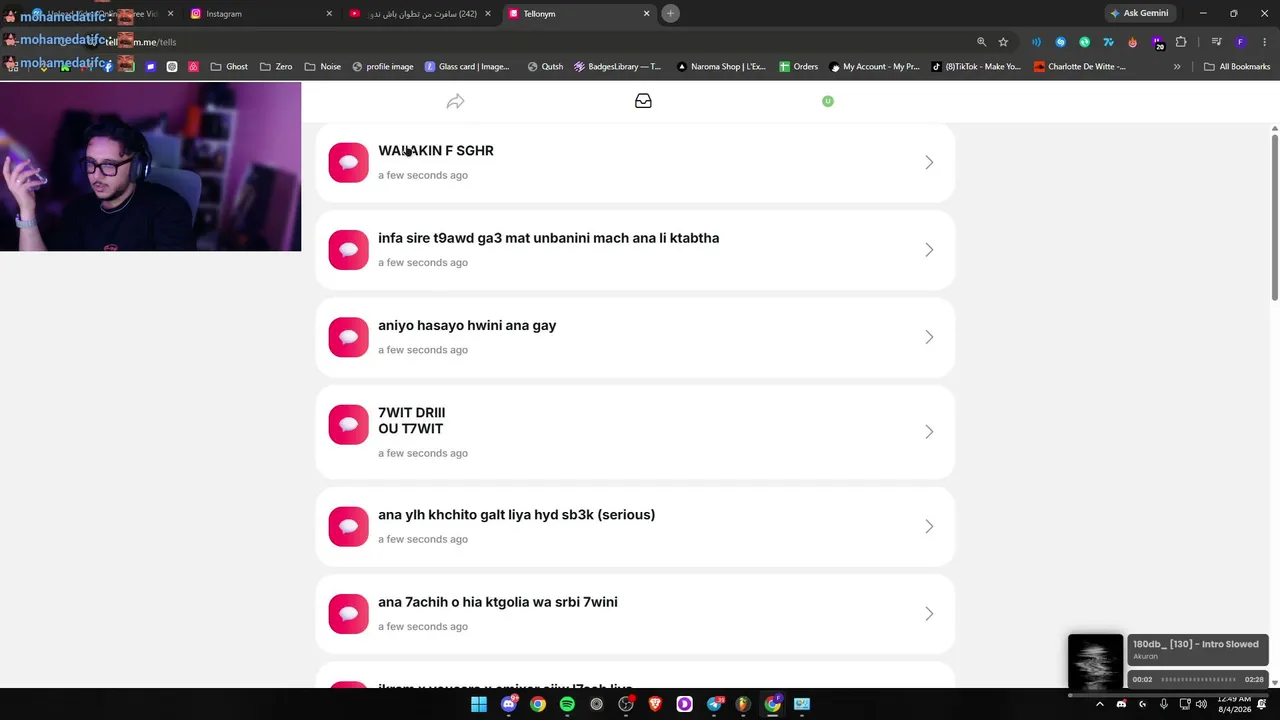Click the page vertical scrollbar thumb
This screenshot has height=720, width=1280.
[x=1275, y=215]
